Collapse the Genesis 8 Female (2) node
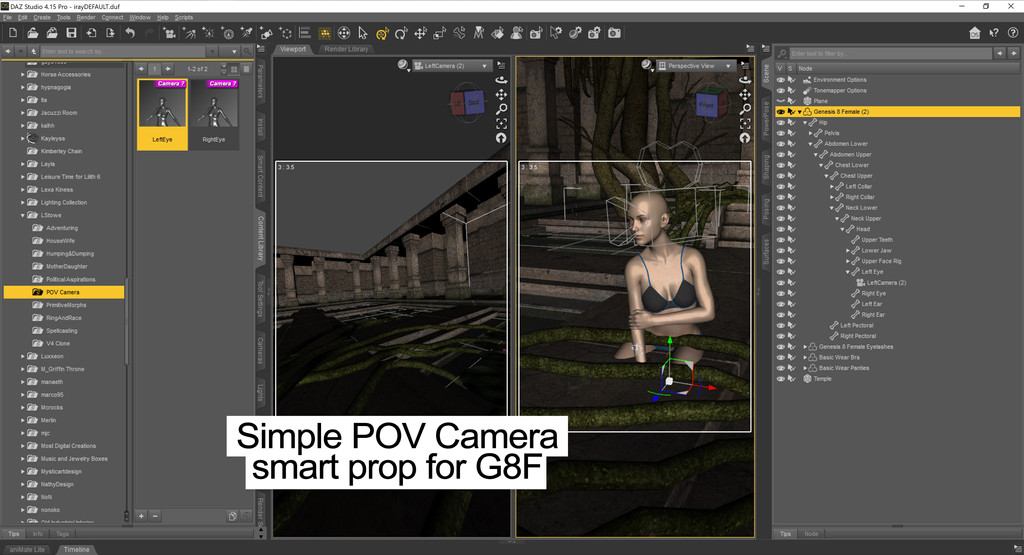Viewport: 1024px width, 555px height. pyautogui.click(x=799, y=112)
